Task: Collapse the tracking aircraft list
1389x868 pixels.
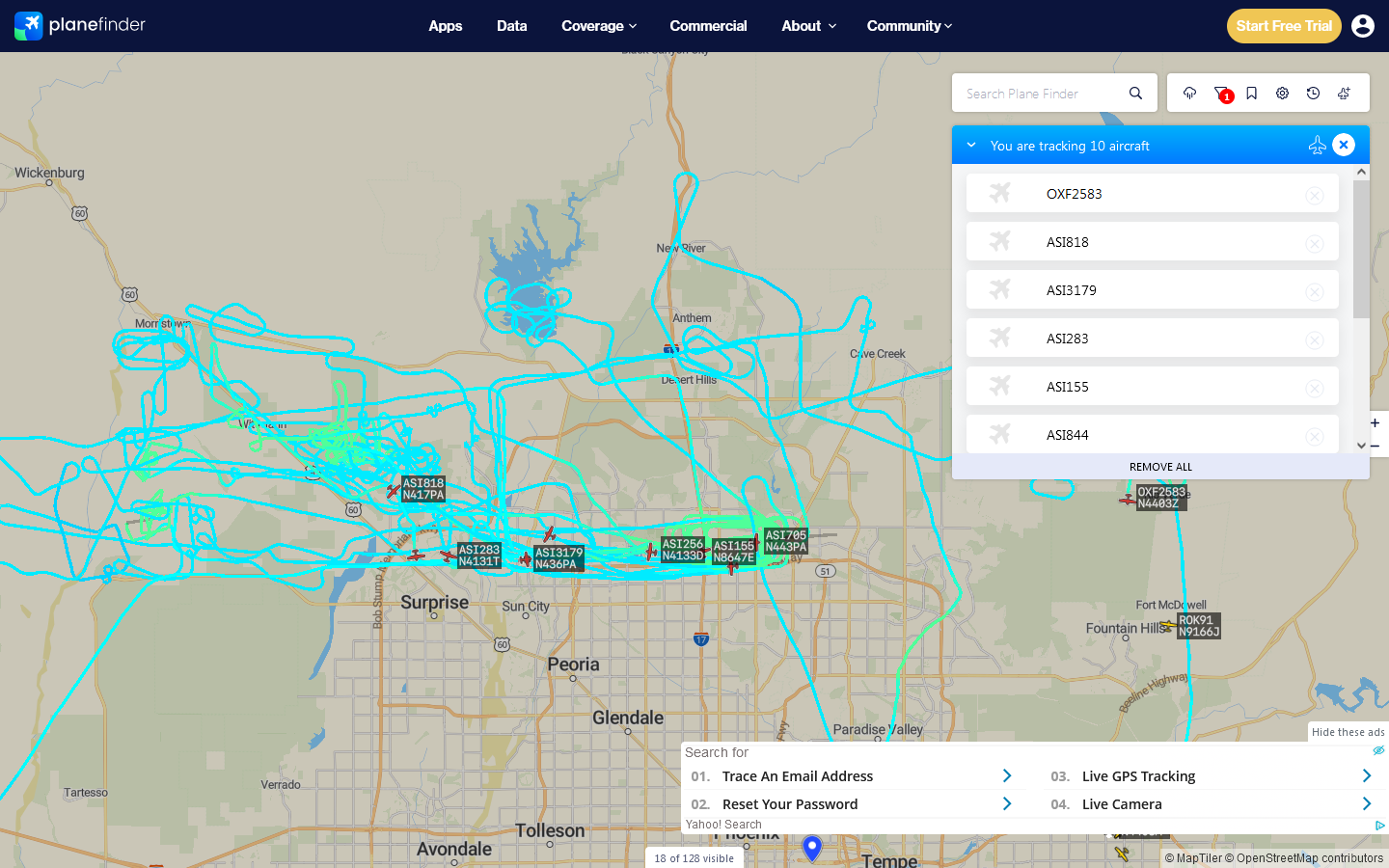Action: [x=971, y=146]
